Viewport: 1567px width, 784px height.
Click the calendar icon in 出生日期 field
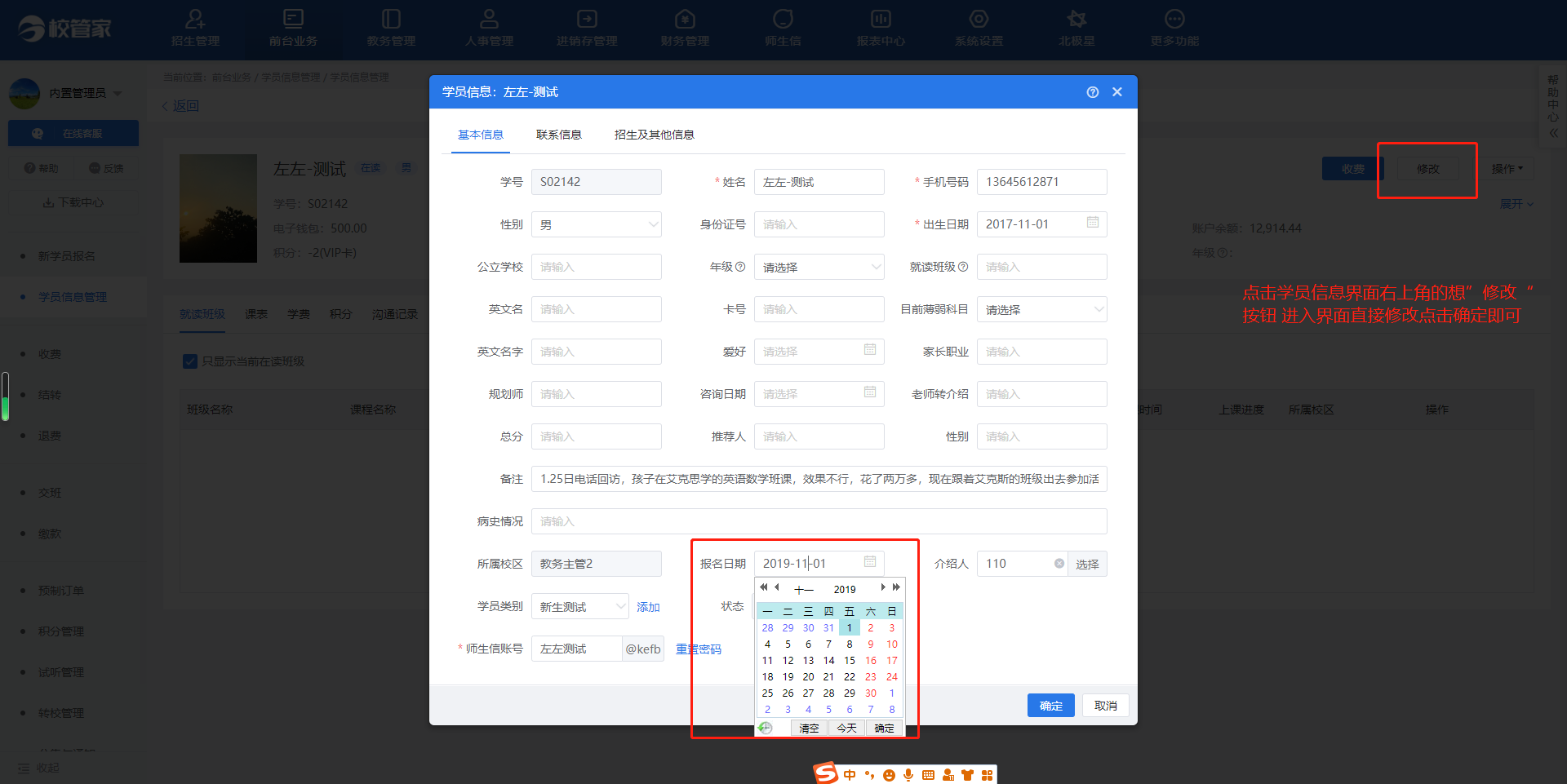point(1093,223)
